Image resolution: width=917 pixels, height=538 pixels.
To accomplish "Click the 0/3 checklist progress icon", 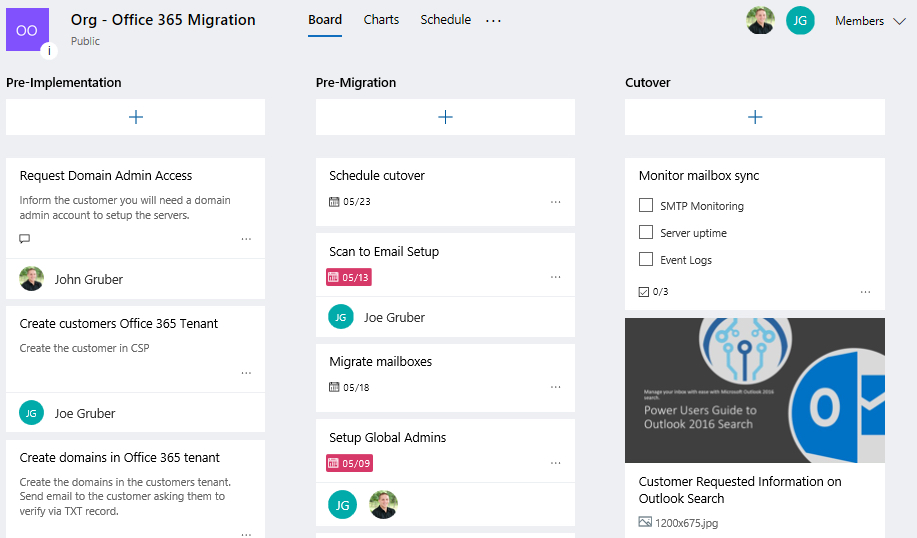I will 644,292.
